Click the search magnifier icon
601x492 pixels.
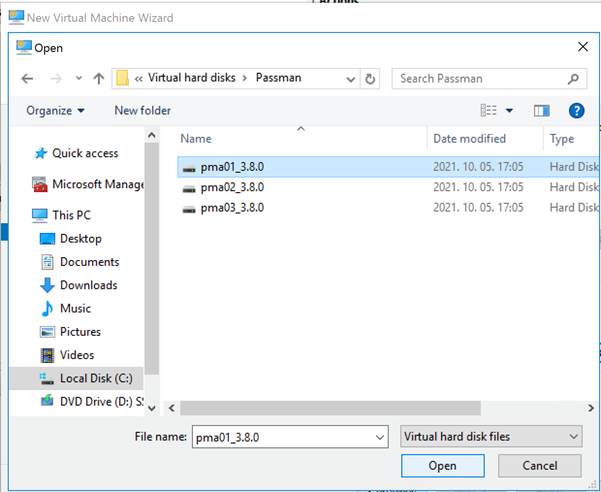tap(573, 79)
